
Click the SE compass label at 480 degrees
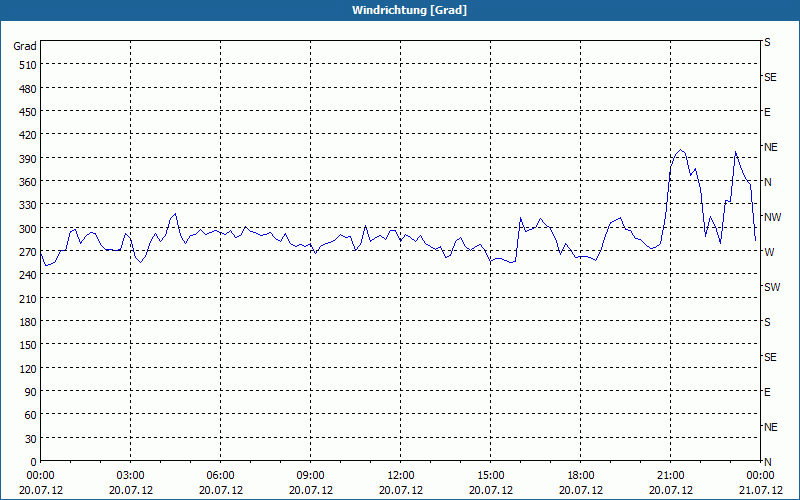pyautogui.click(x=770, y=77)
